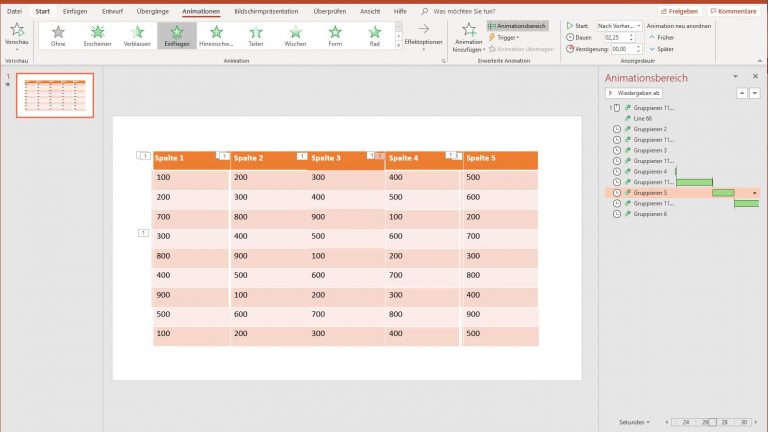Apply the Teilen animation effect
The width and height of the screenshot is (768, 432).
coord(256,35)
